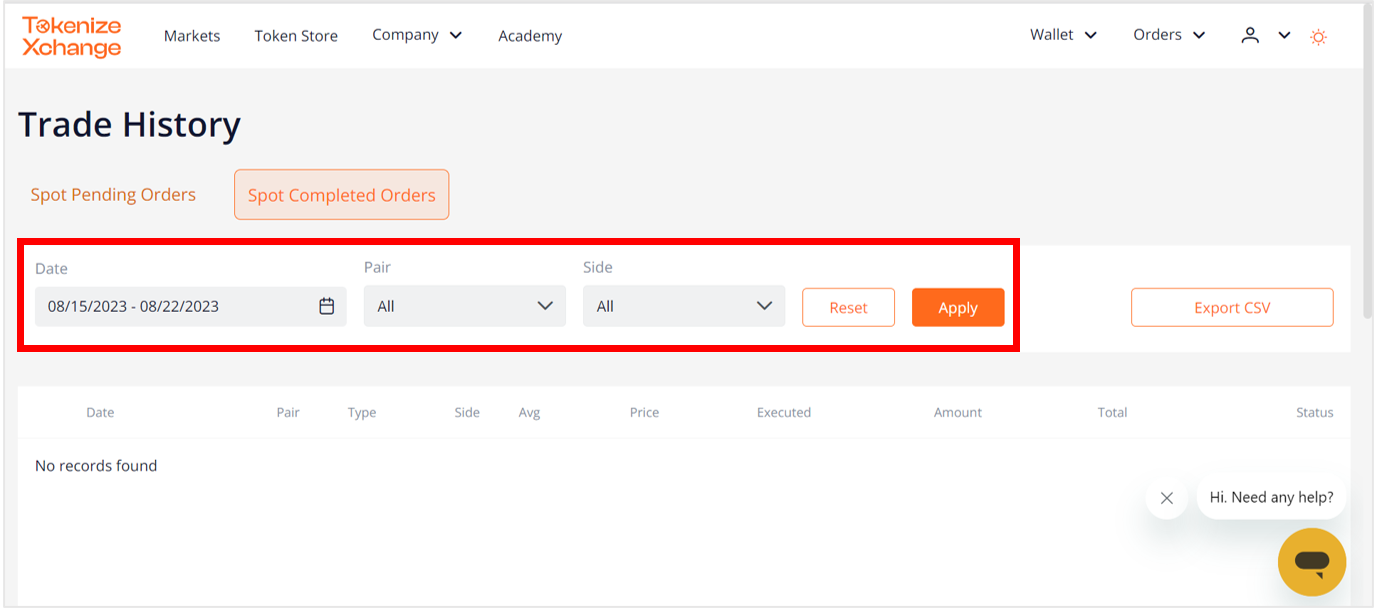Open the Token Store page
Viewport: 1377px width, 611px height.
click(296, 36)
